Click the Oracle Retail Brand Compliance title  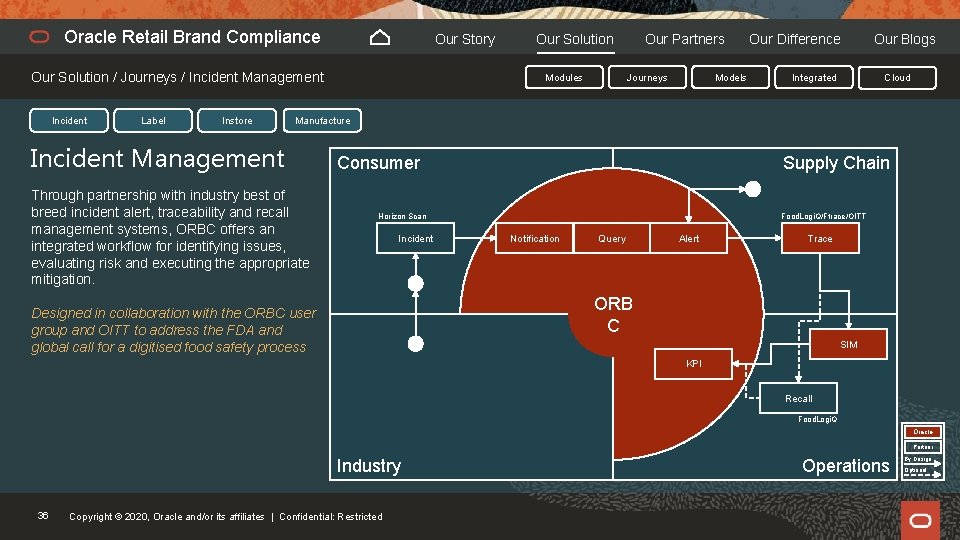click(x=192, y=37)
